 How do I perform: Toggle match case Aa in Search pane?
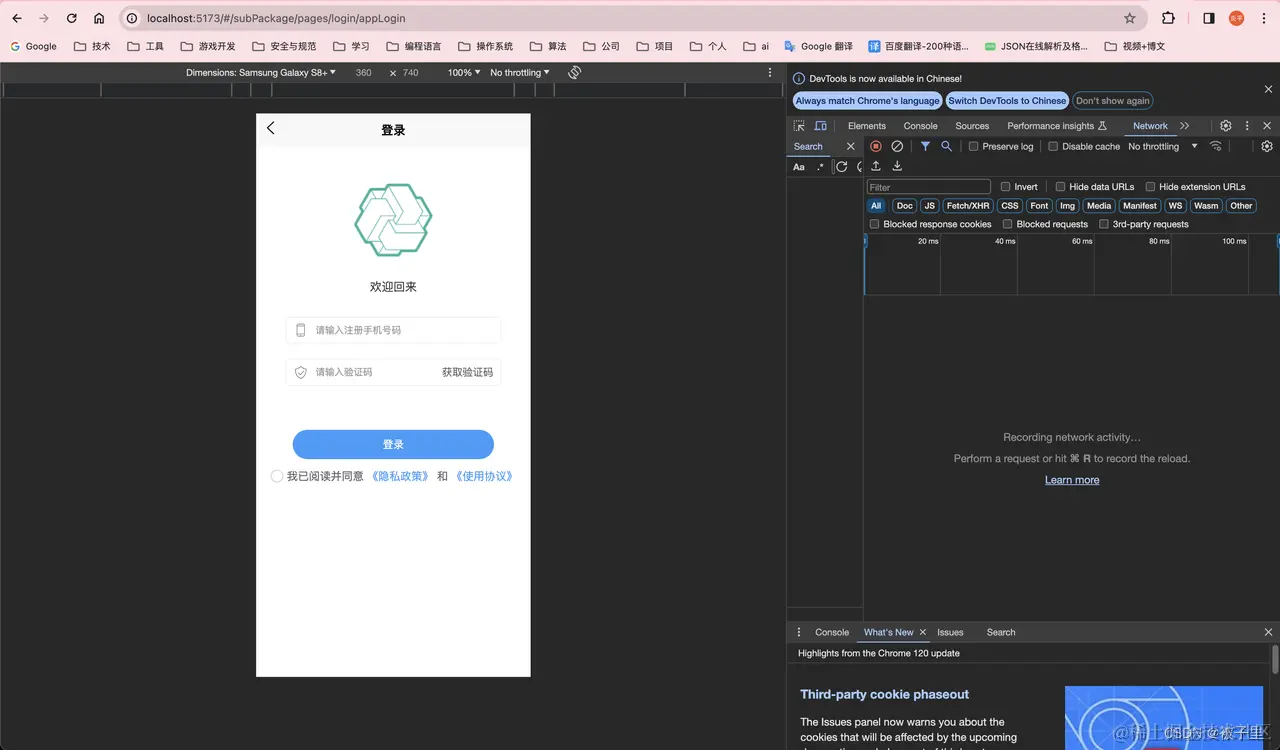point(799,167)
